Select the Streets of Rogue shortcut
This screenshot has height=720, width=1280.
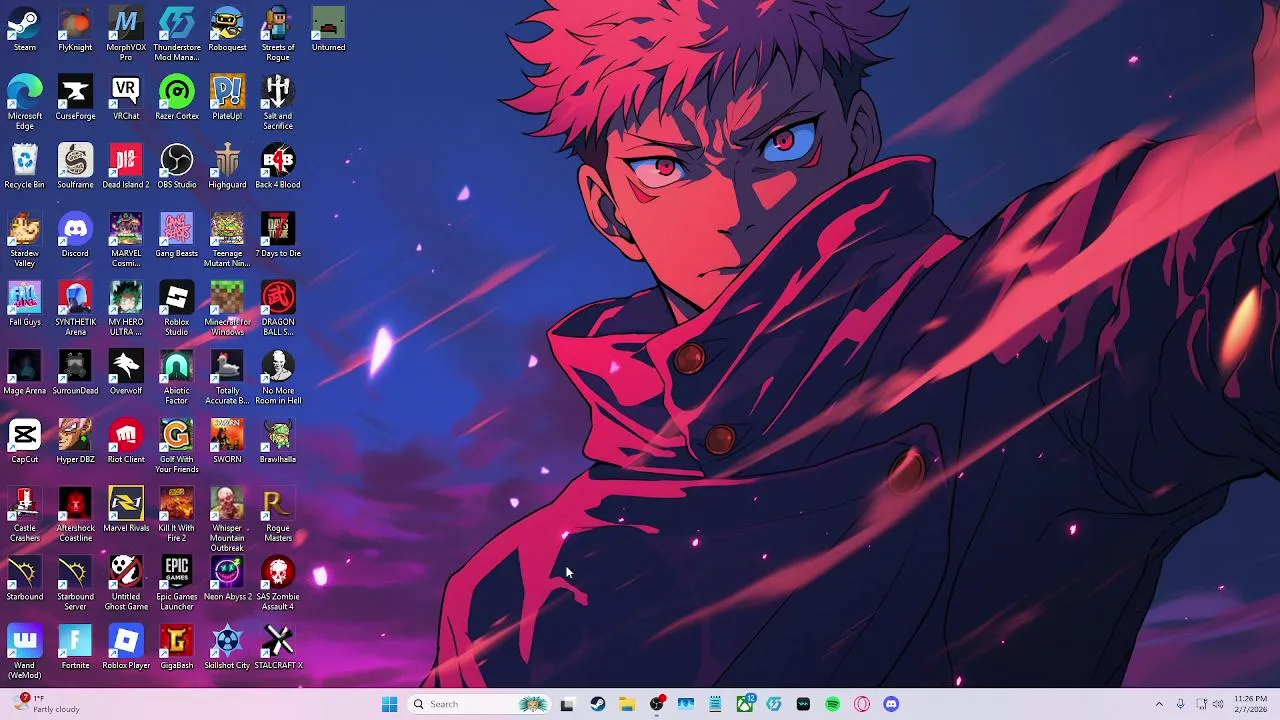[278, 34]
